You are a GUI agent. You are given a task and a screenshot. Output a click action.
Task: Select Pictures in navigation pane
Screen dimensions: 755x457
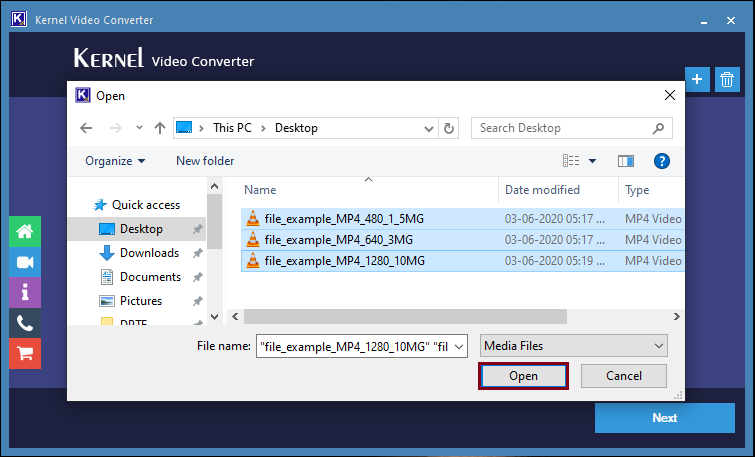[141, 301]
